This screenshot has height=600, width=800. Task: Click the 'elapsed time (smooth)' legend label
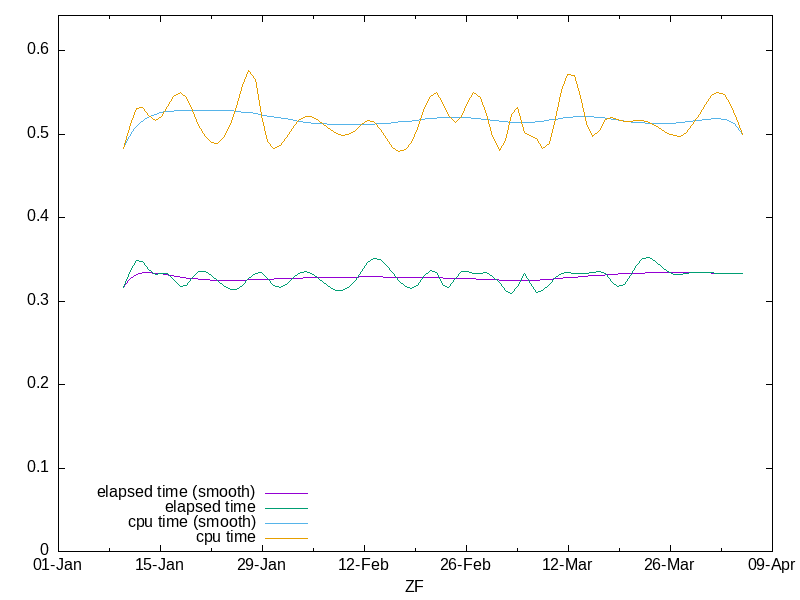point(176,492)
